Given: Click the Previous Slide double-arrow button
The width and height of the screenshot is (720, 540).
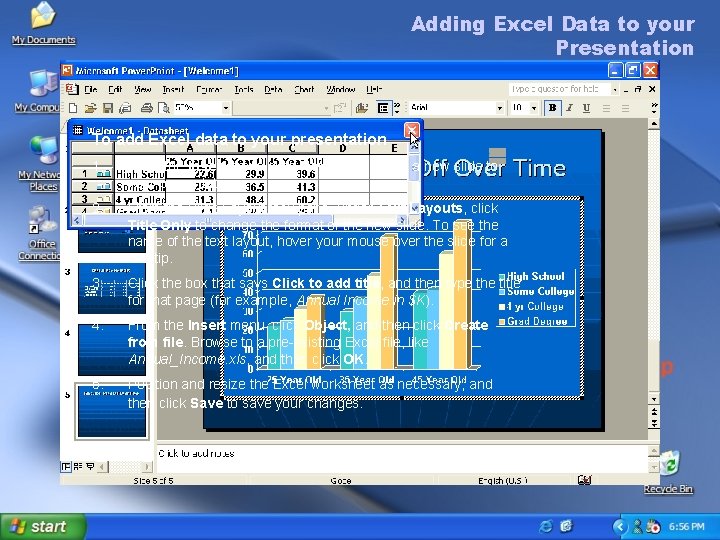Looking at the screenshot, I should (654, 411).
